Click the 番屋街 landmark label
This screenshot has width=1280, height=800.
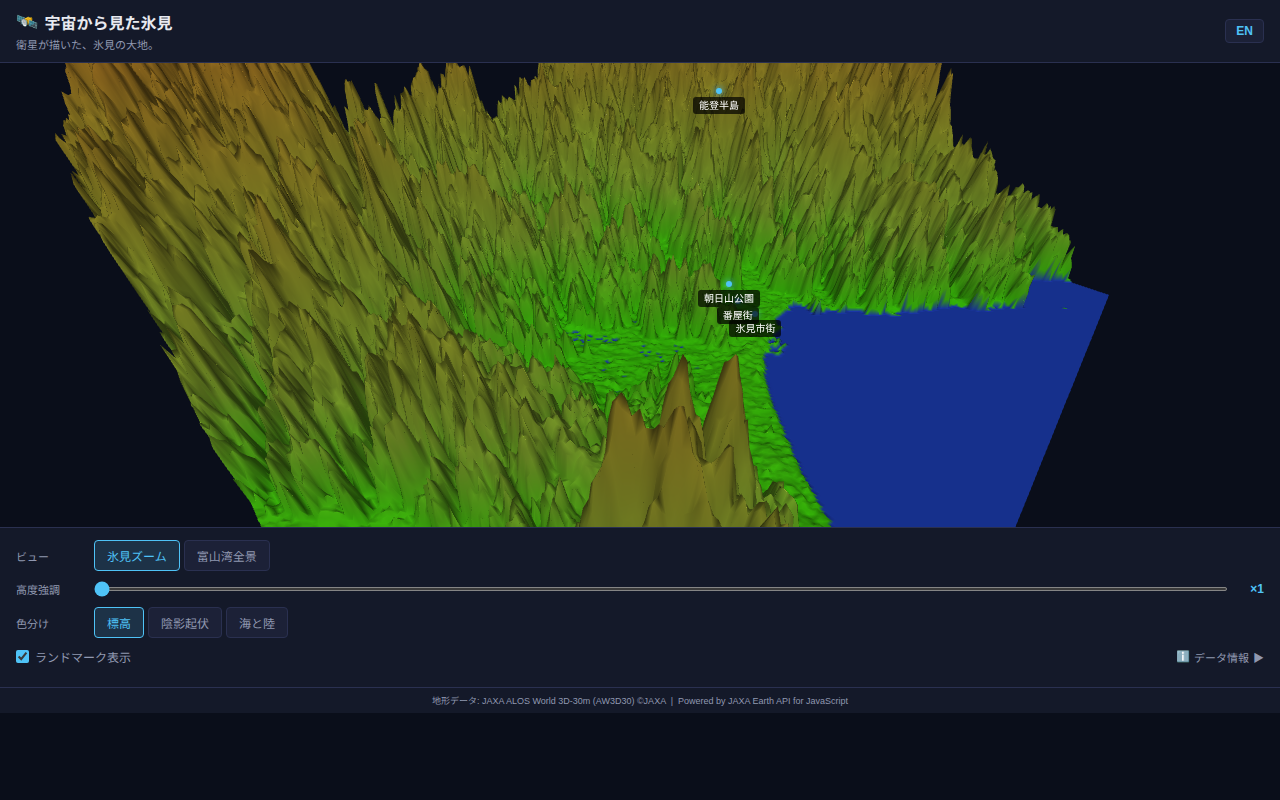pos(739,314)
